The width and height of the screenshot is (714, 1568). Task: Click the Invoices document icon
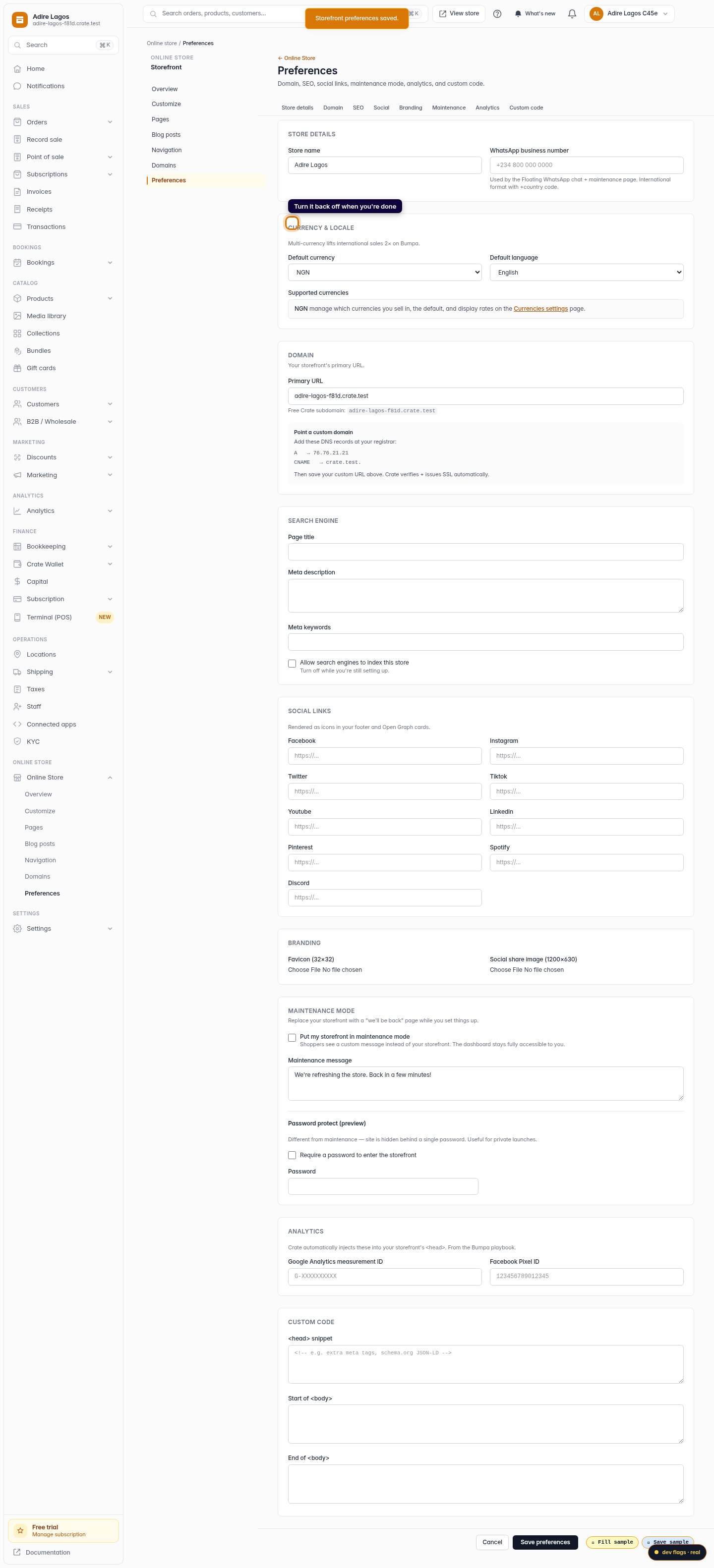[x=17, y=192]
